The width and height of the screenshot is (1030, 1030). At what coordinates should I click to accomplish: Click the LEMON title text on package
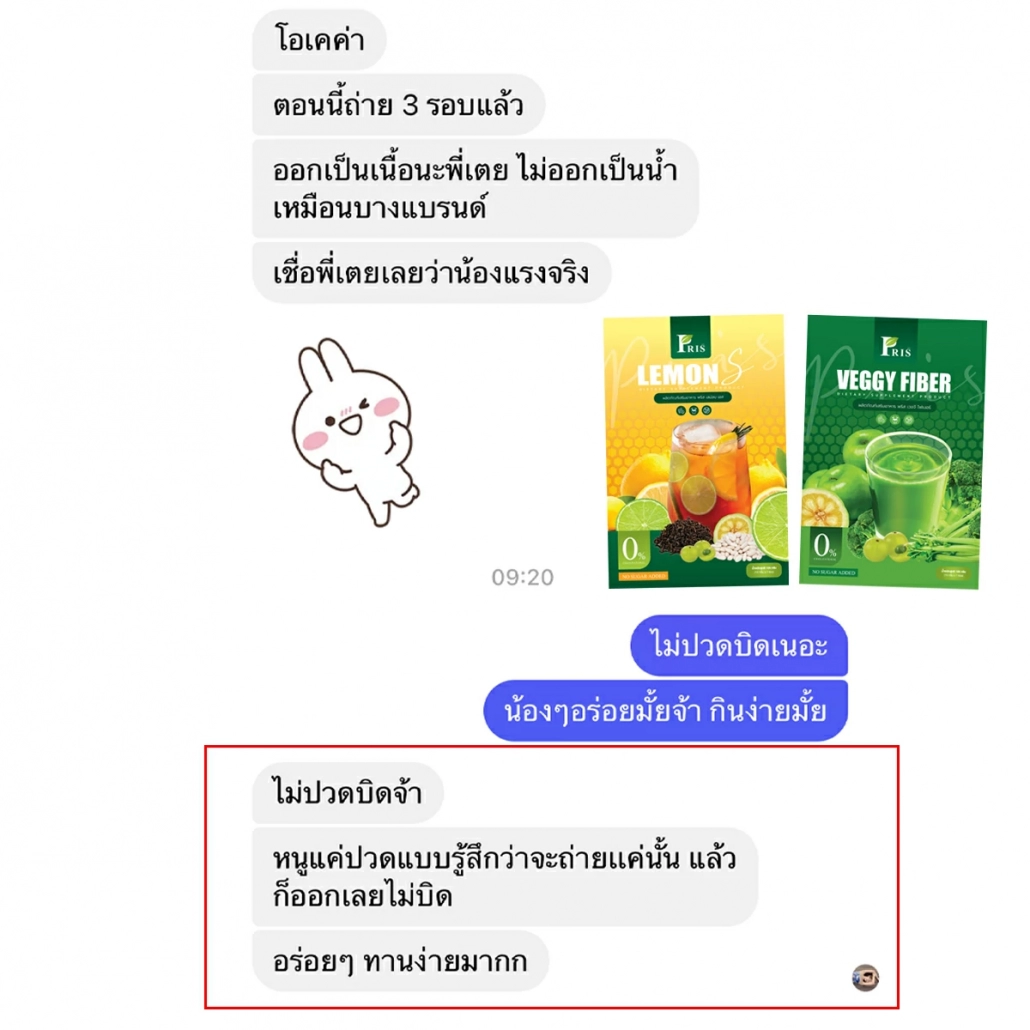pos(678,375)
